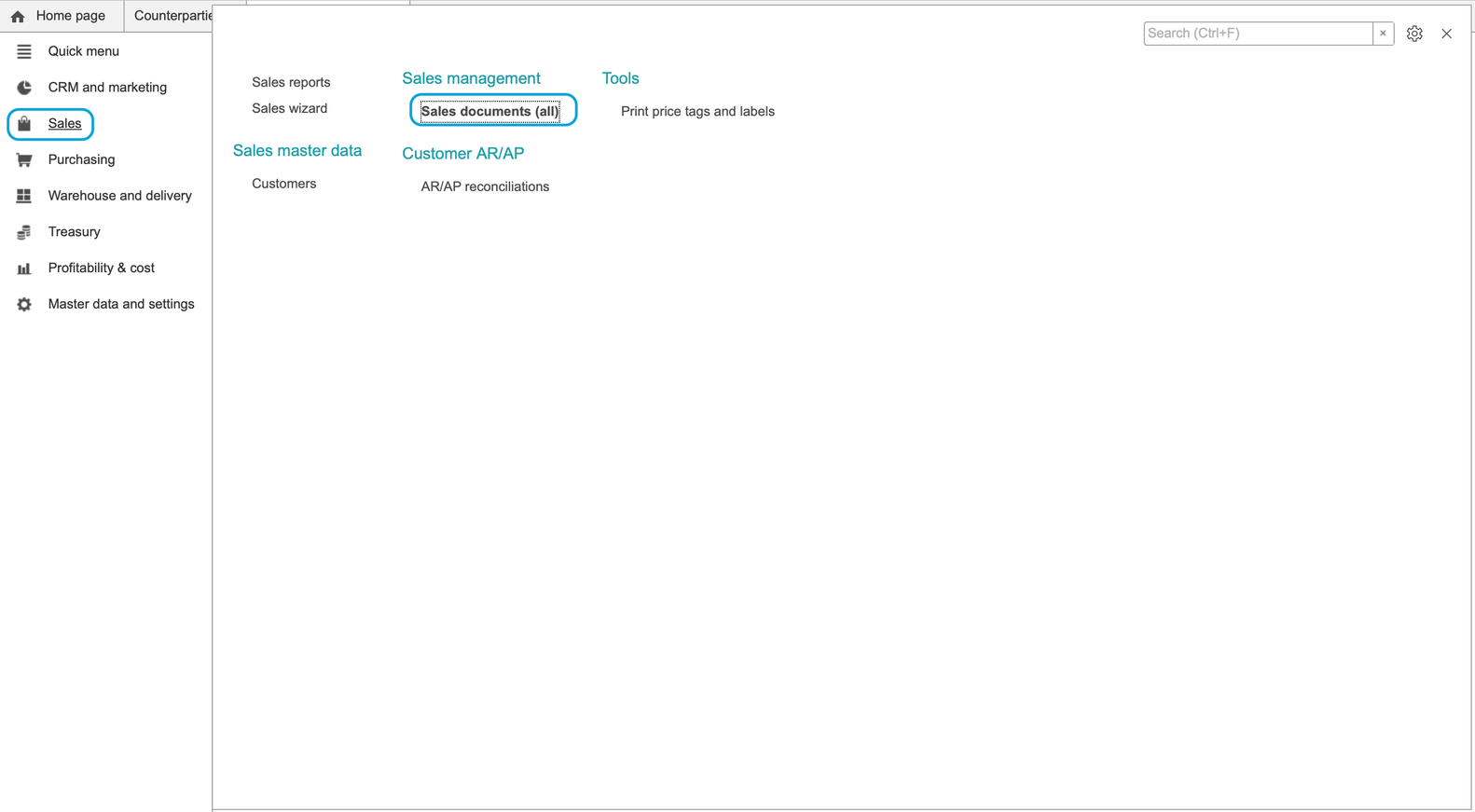Click the CRM and marketing pie icon
The image size is (1475, 812).
pyautogui.click(x=24, y=88)
